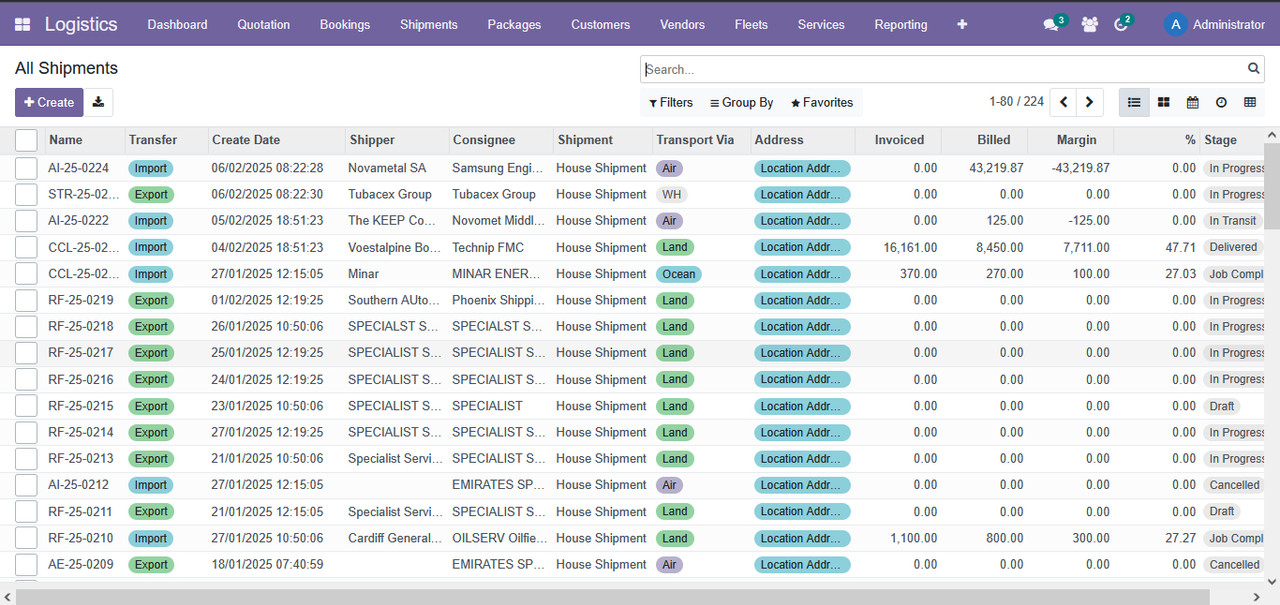Screen dimensions: 1280x605
Task: Go to next page of records
Action: point(1089,102)
